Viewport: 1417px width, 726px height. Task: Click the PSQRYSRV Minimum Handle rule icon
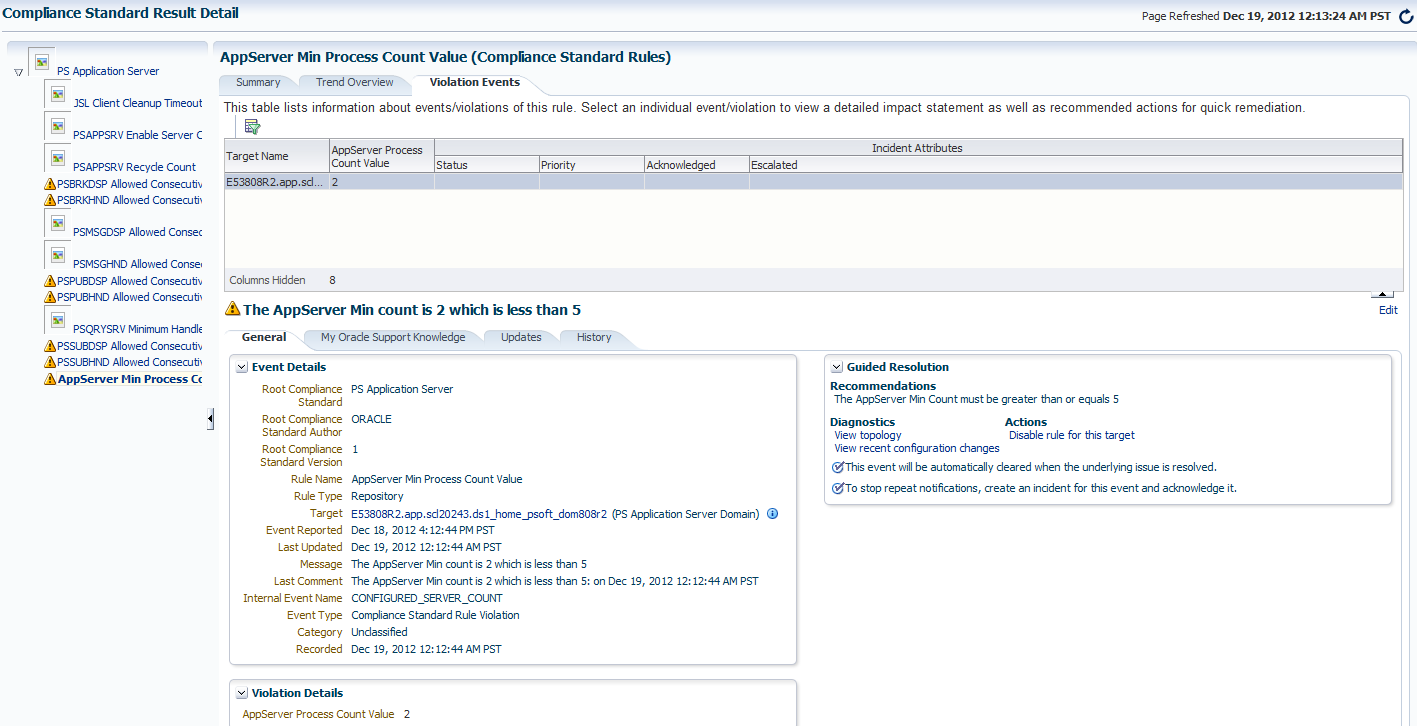click(58, 320)
